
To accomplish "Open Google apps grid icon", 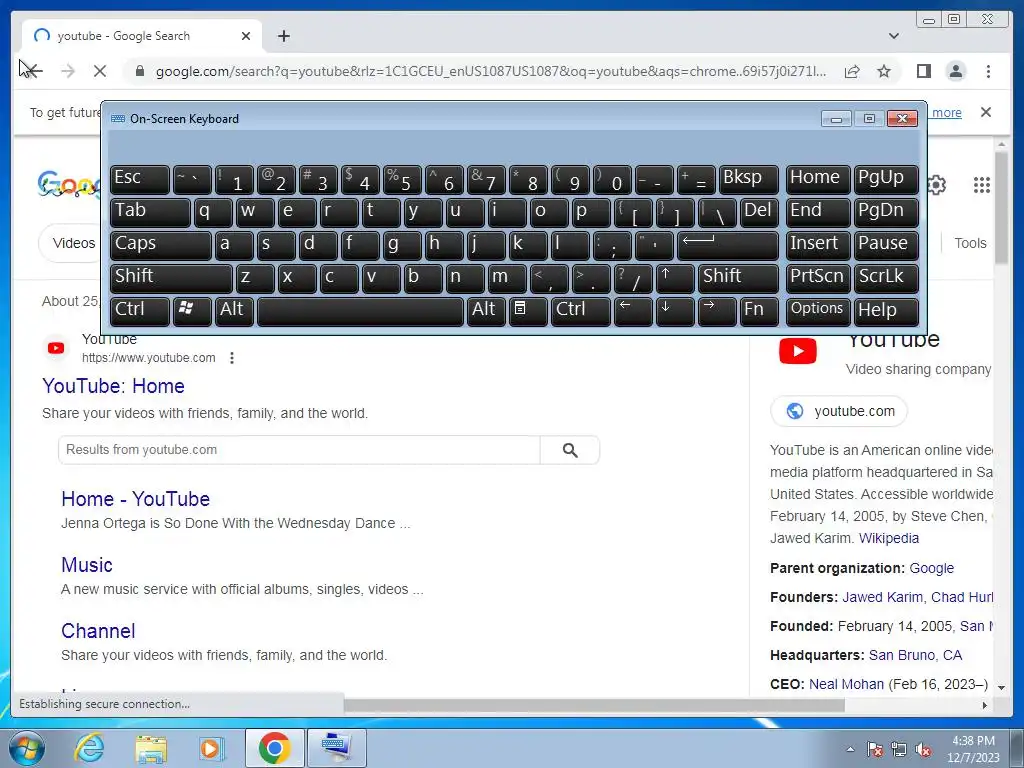I will point(981,185).
